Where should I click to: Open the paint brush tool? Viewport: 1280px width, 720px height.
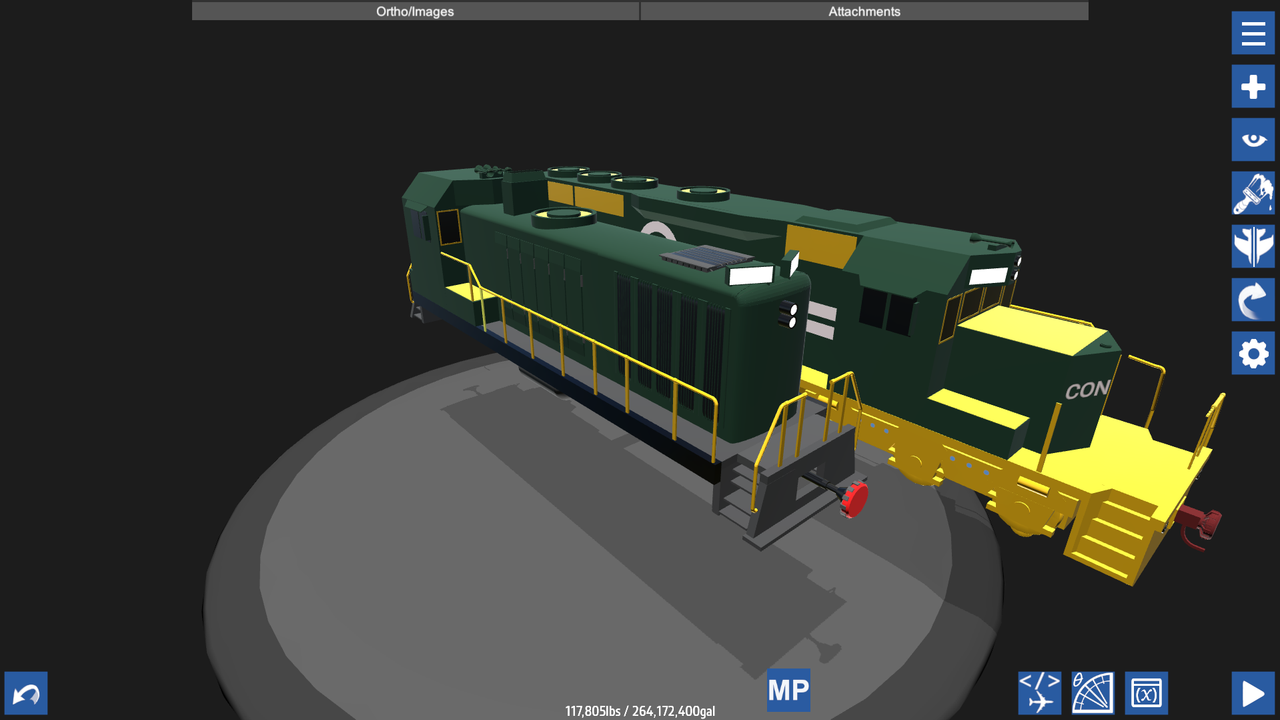1253,193
